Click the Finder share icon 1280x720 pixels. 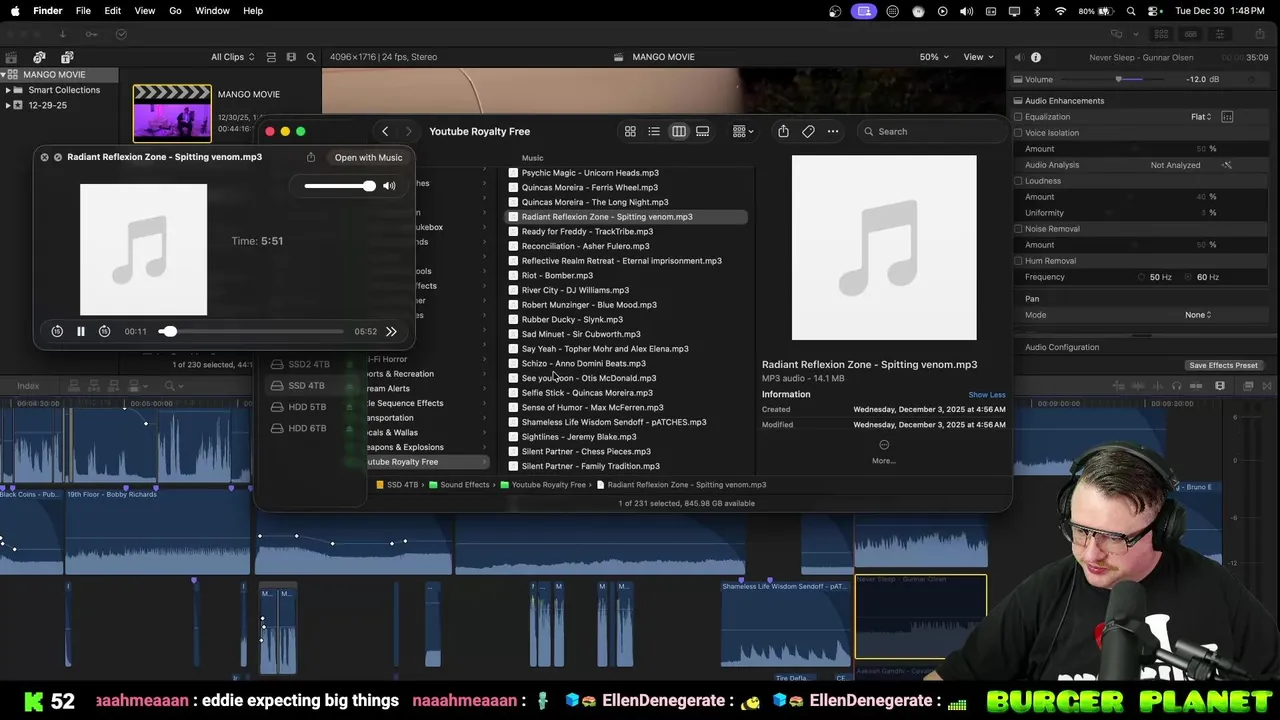tap(783, 131)
